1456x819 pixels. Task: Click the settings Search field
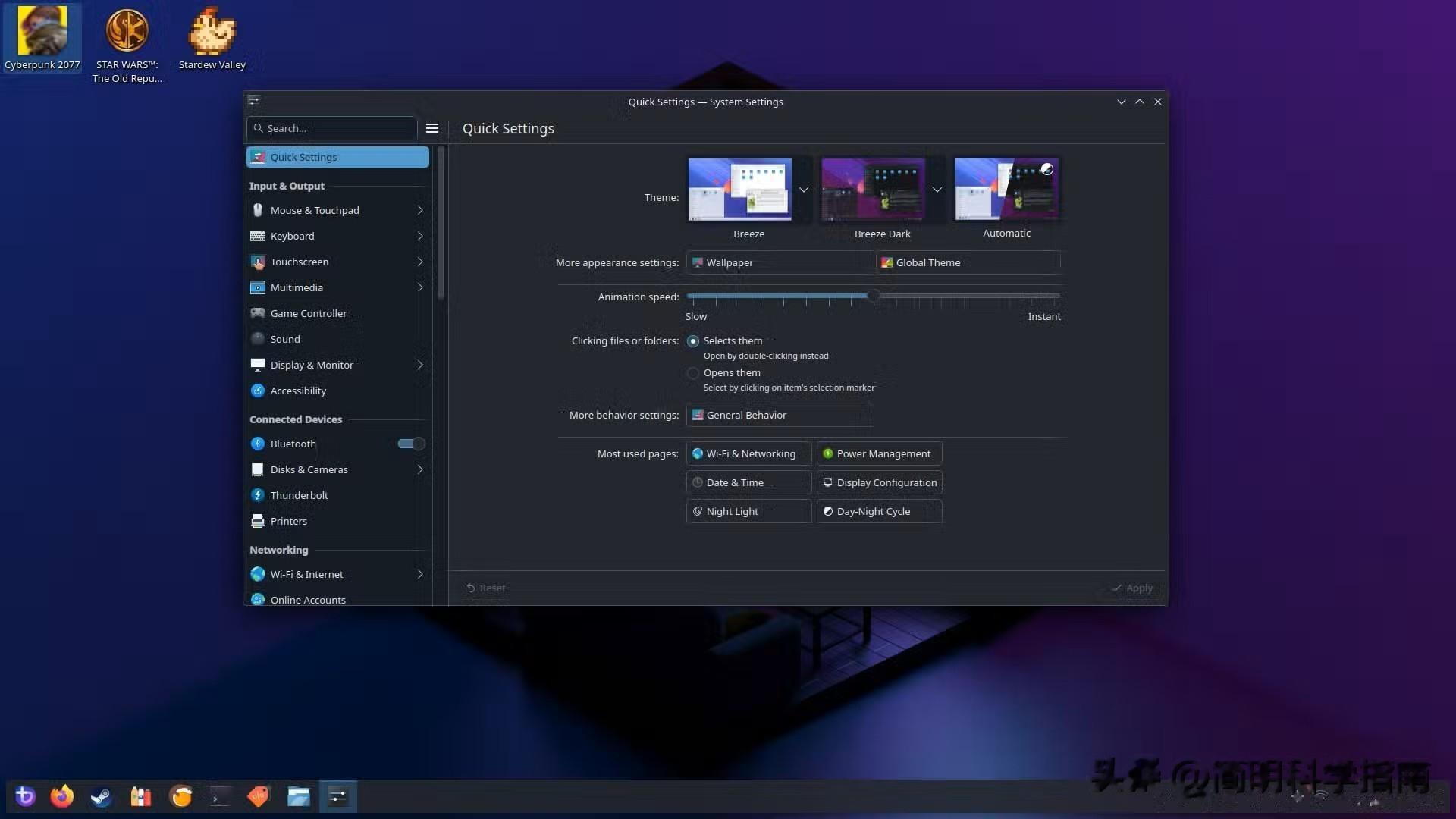[x=337, y=128]
